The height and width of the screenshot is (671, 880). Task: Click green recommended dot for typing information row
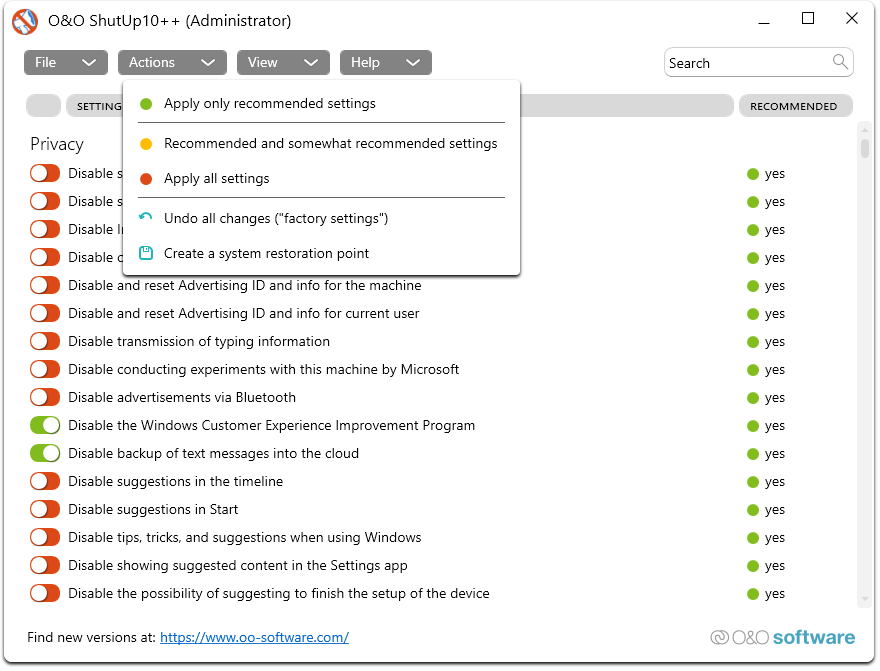click(753, 342)
